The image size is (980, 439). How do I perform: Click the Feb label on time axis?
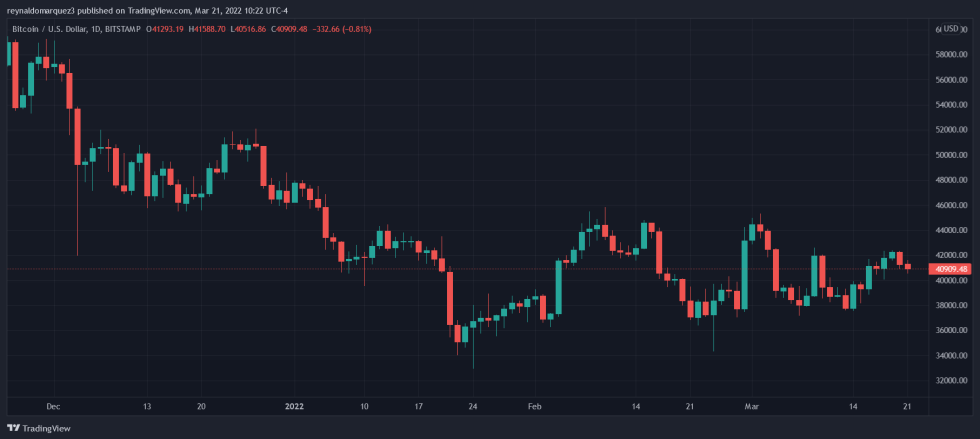click(x=534, y=406)
